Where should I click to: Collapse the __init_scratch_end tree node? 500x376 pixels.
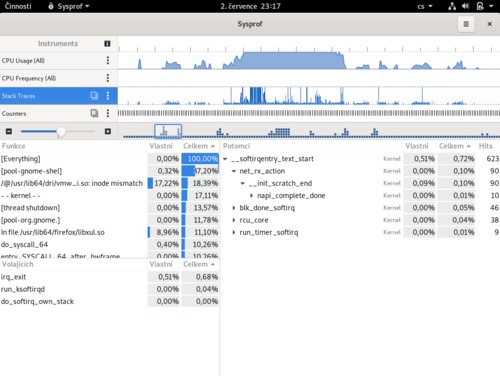coord(243,183)
